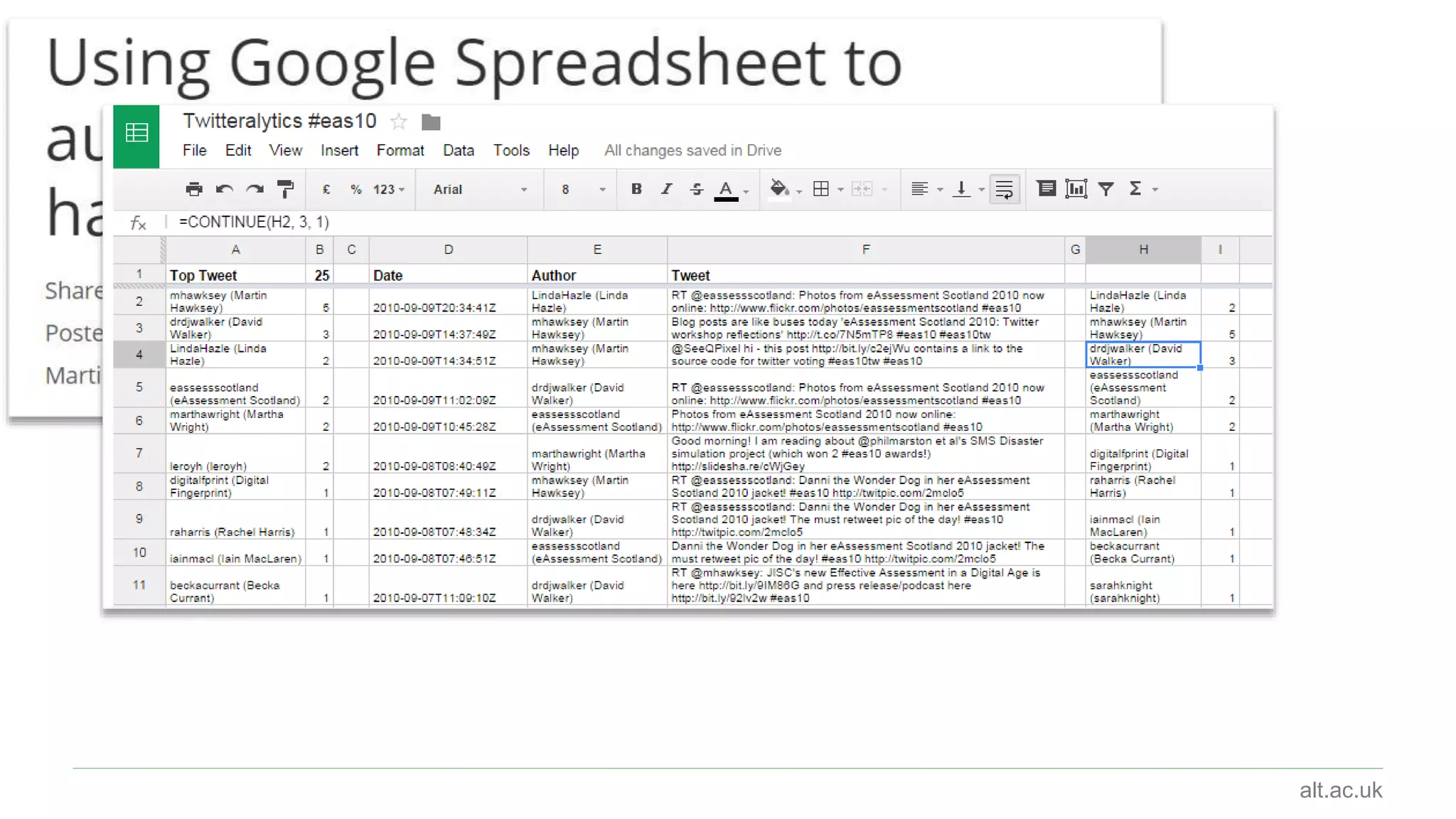
Task: Star the Twitteralytics #eas10 document
Action: pyautogui.click(x=399, y=122)
